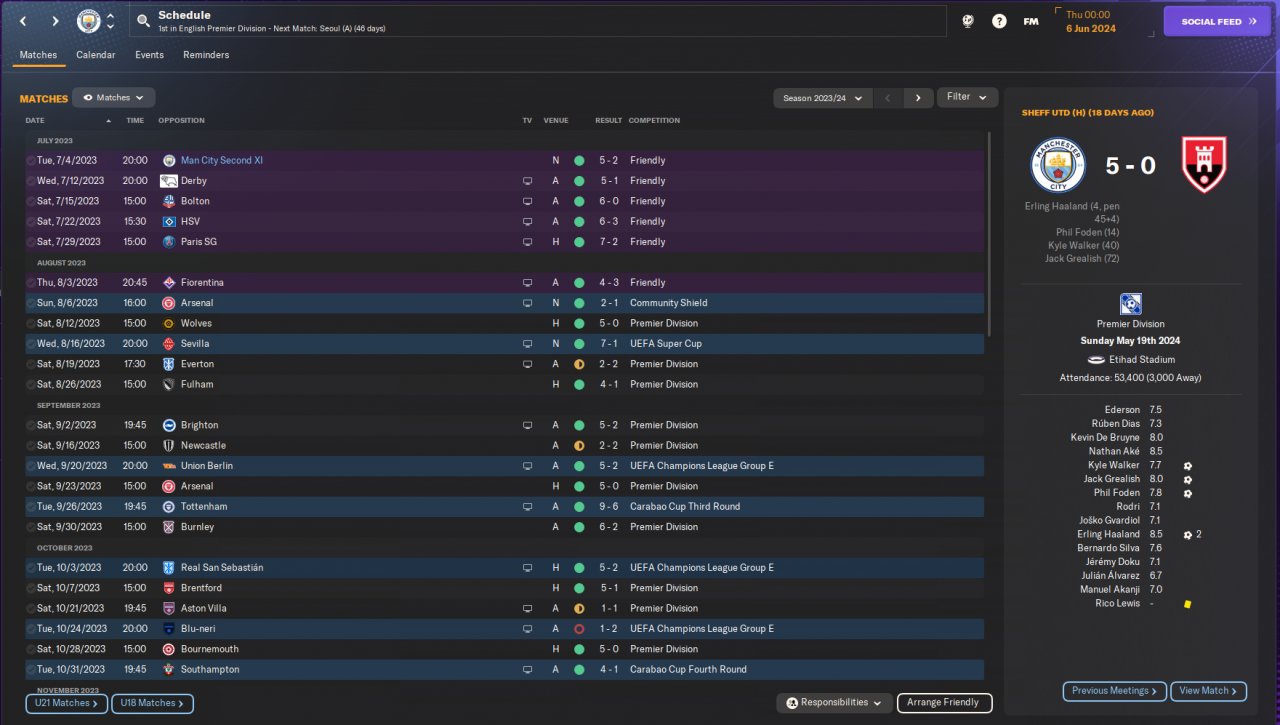Click the FM menu icon
The image size is (1280, 725).
click(1031, 21)
